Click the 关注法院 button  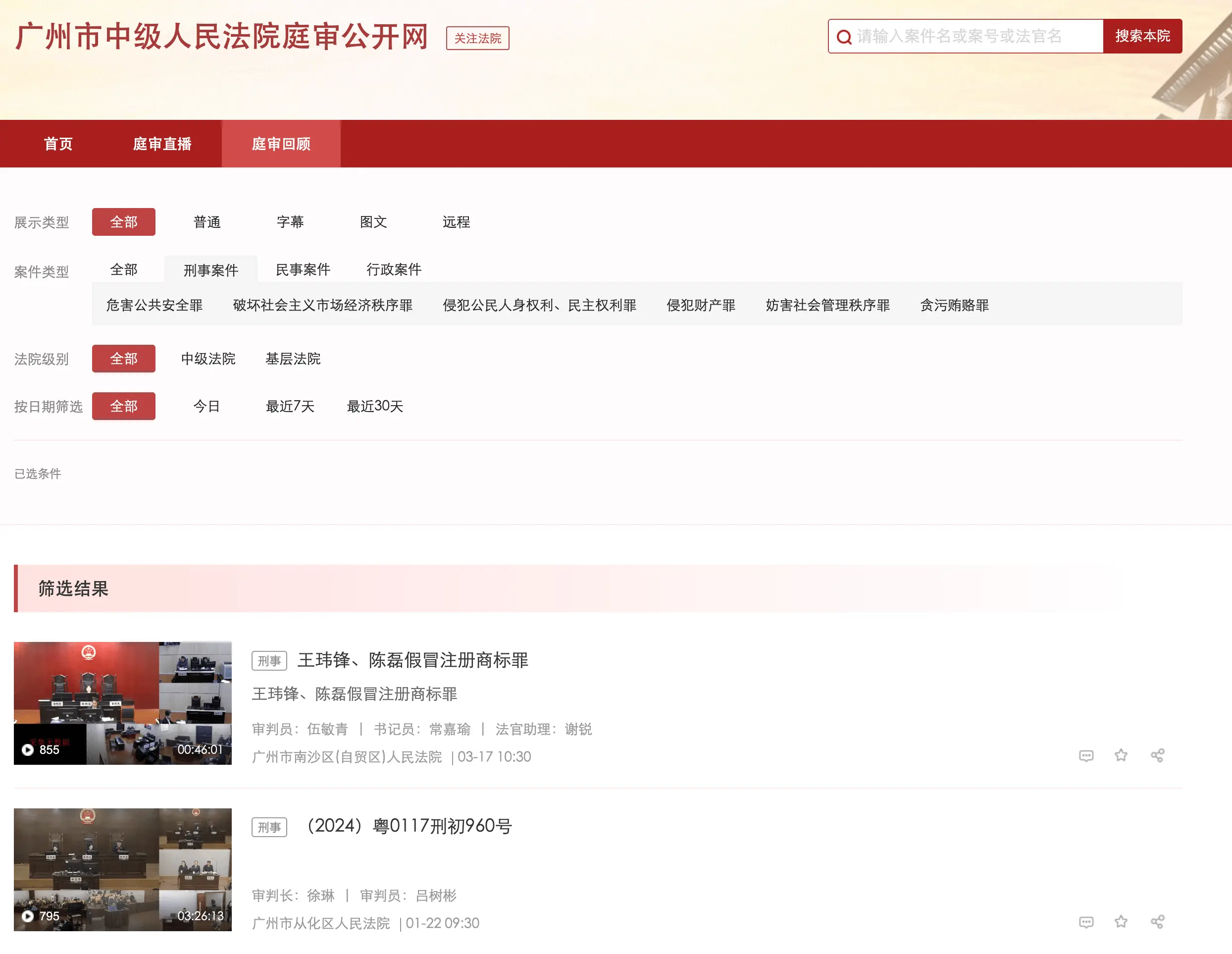click(477, 38)
